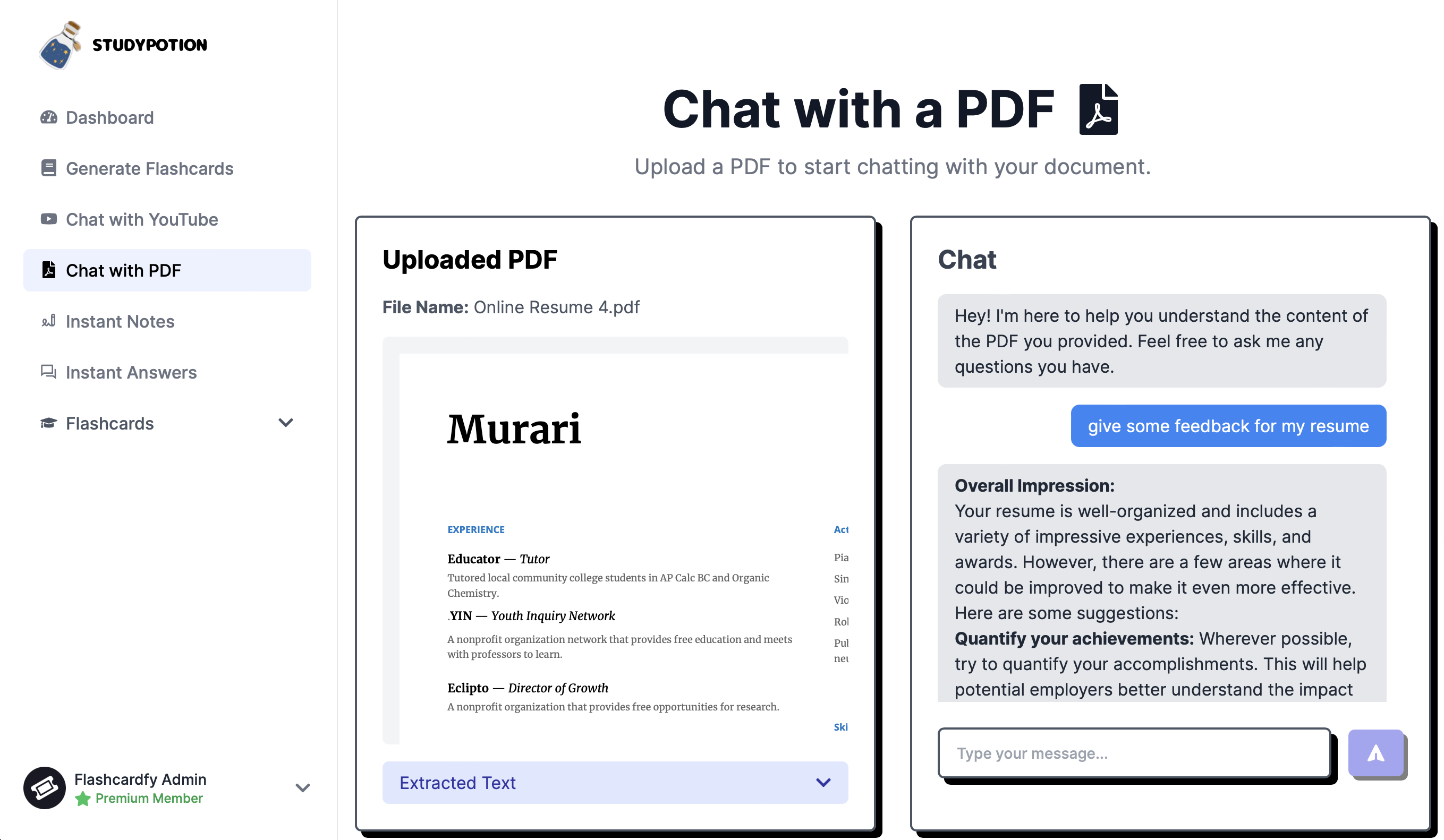
Task: Click the Dashboard sidebar icon
Action: 48,117
